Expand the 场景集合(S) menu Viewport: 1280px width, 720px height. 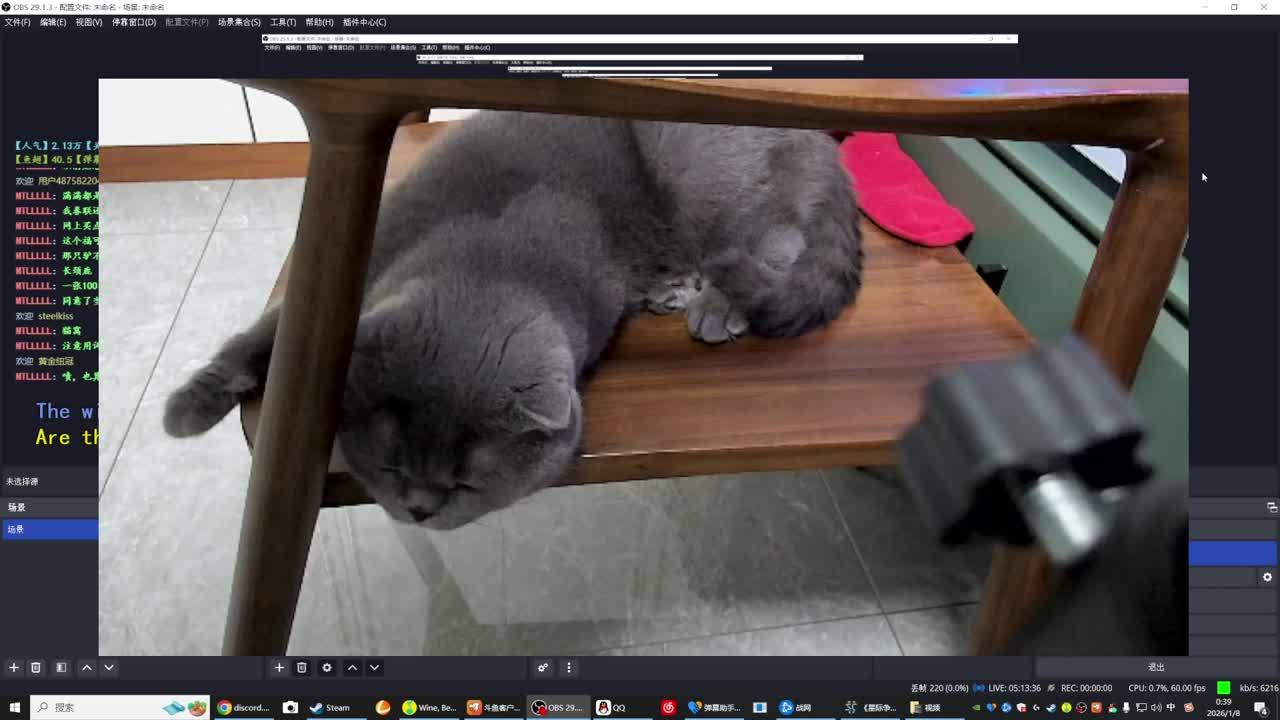pos(239,22)
